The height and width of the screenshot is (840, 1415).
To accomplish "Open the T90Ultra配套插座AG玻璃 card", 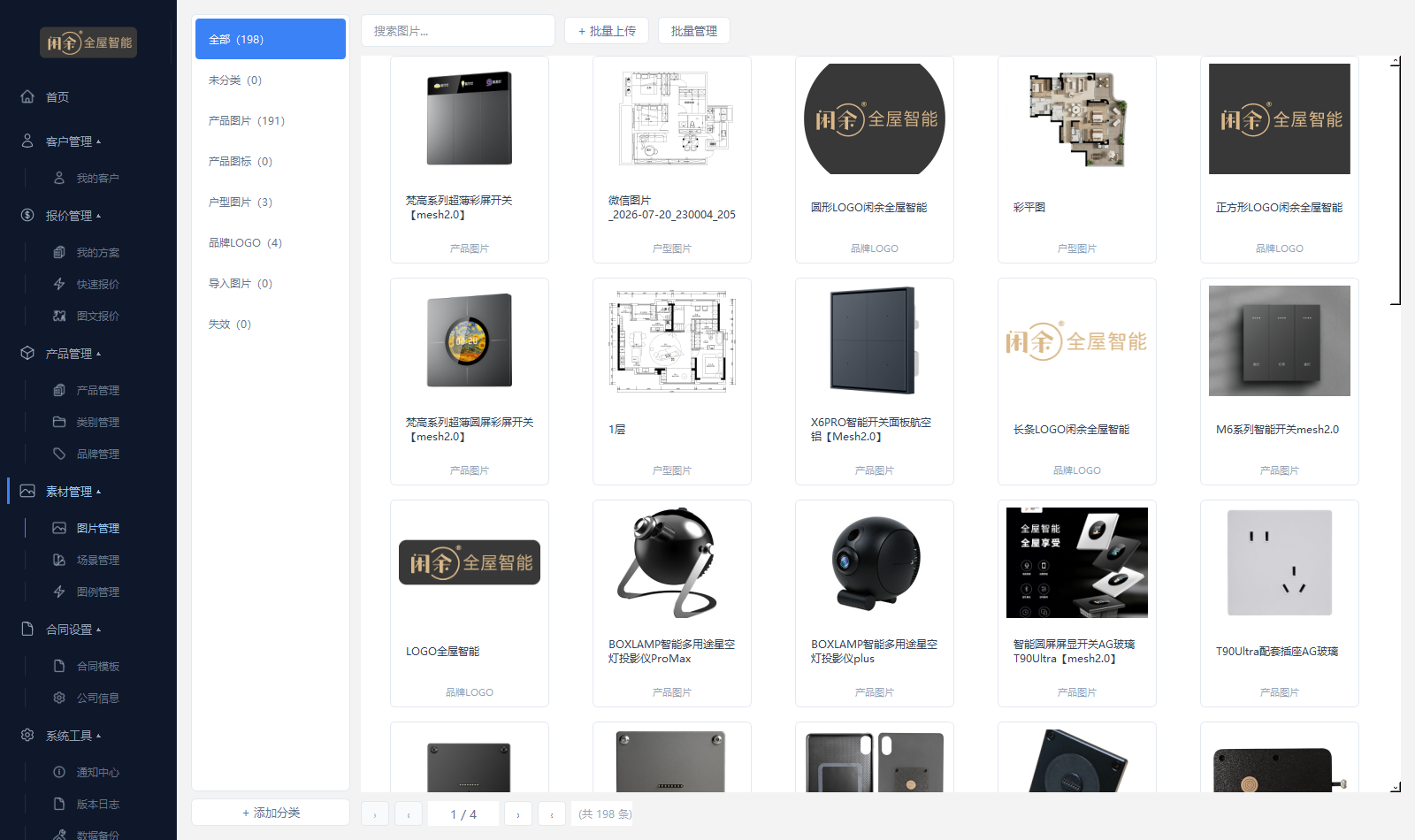I will (x=1280, y=603).
